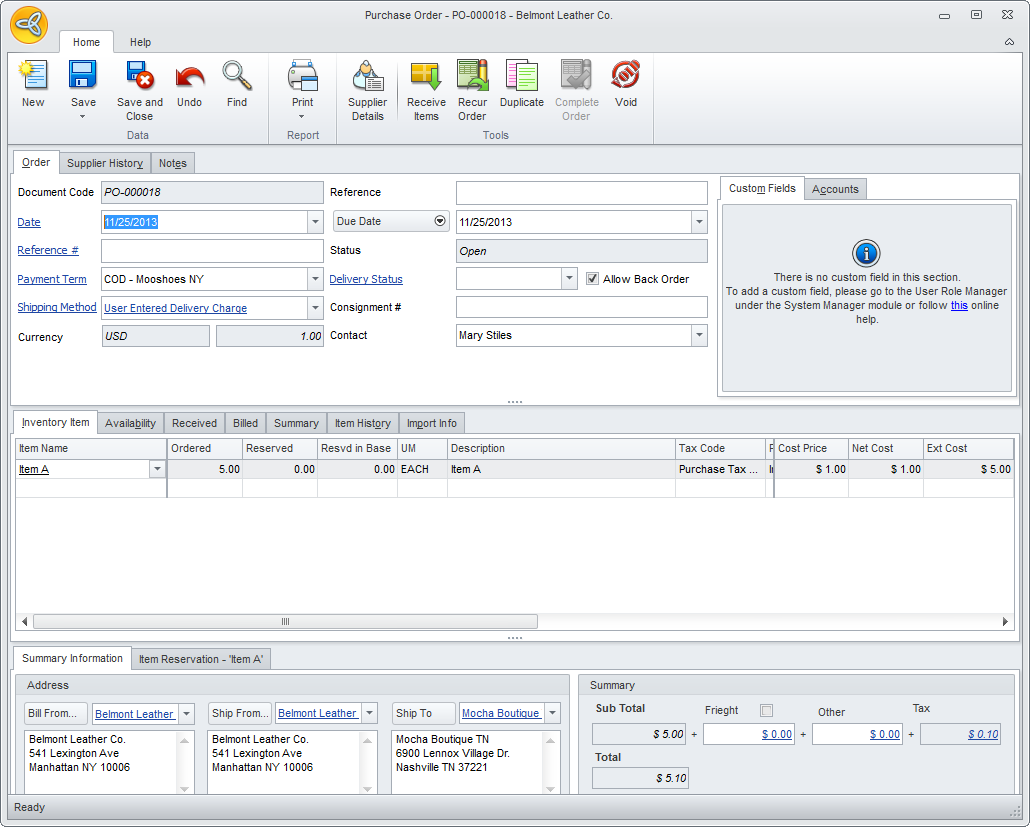Click the Reference text field
The height and width of the screenshot is (827, 1030).
tap(581, 193)
